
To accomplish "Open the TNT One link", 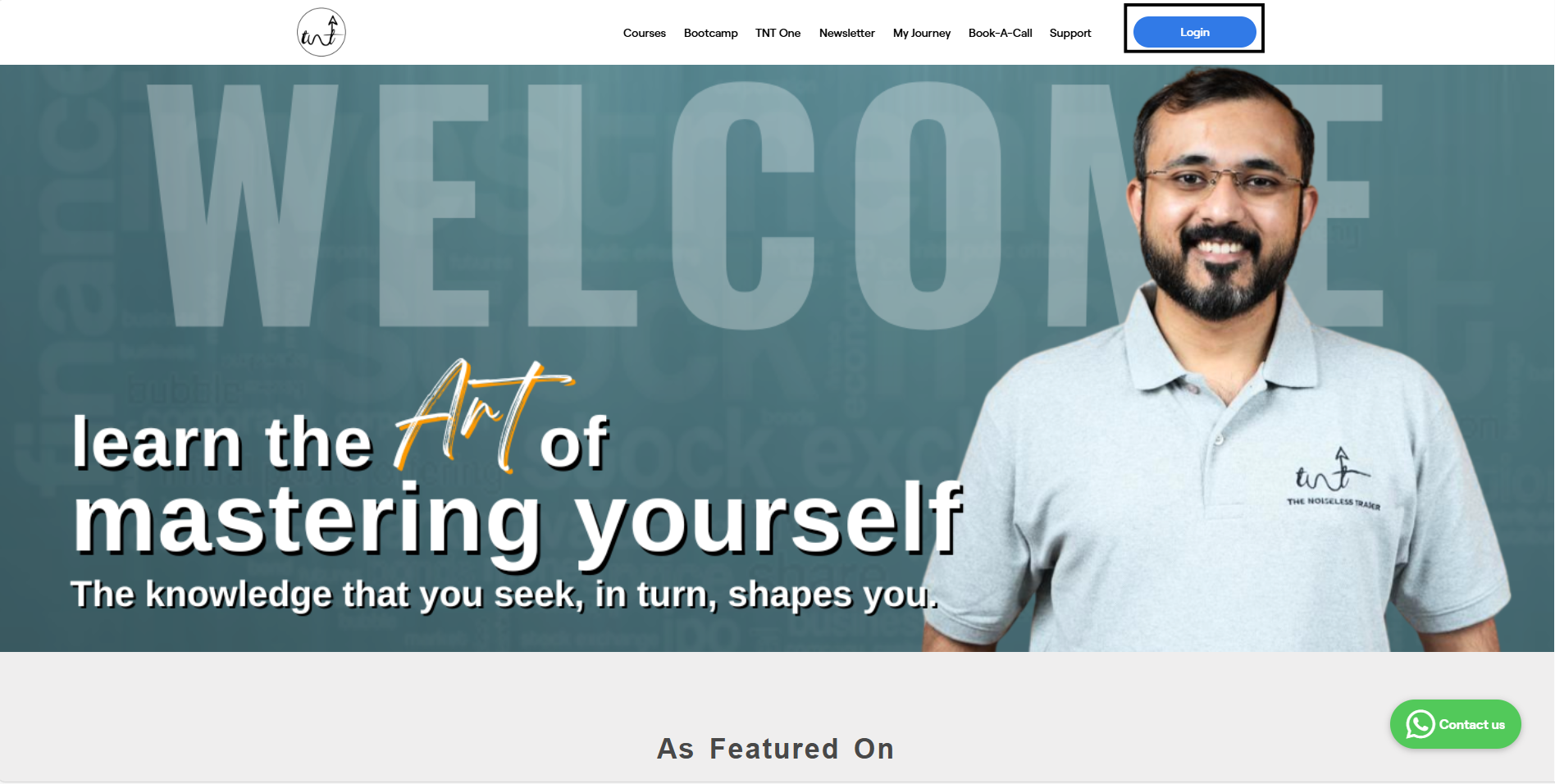I will [777, 33].
